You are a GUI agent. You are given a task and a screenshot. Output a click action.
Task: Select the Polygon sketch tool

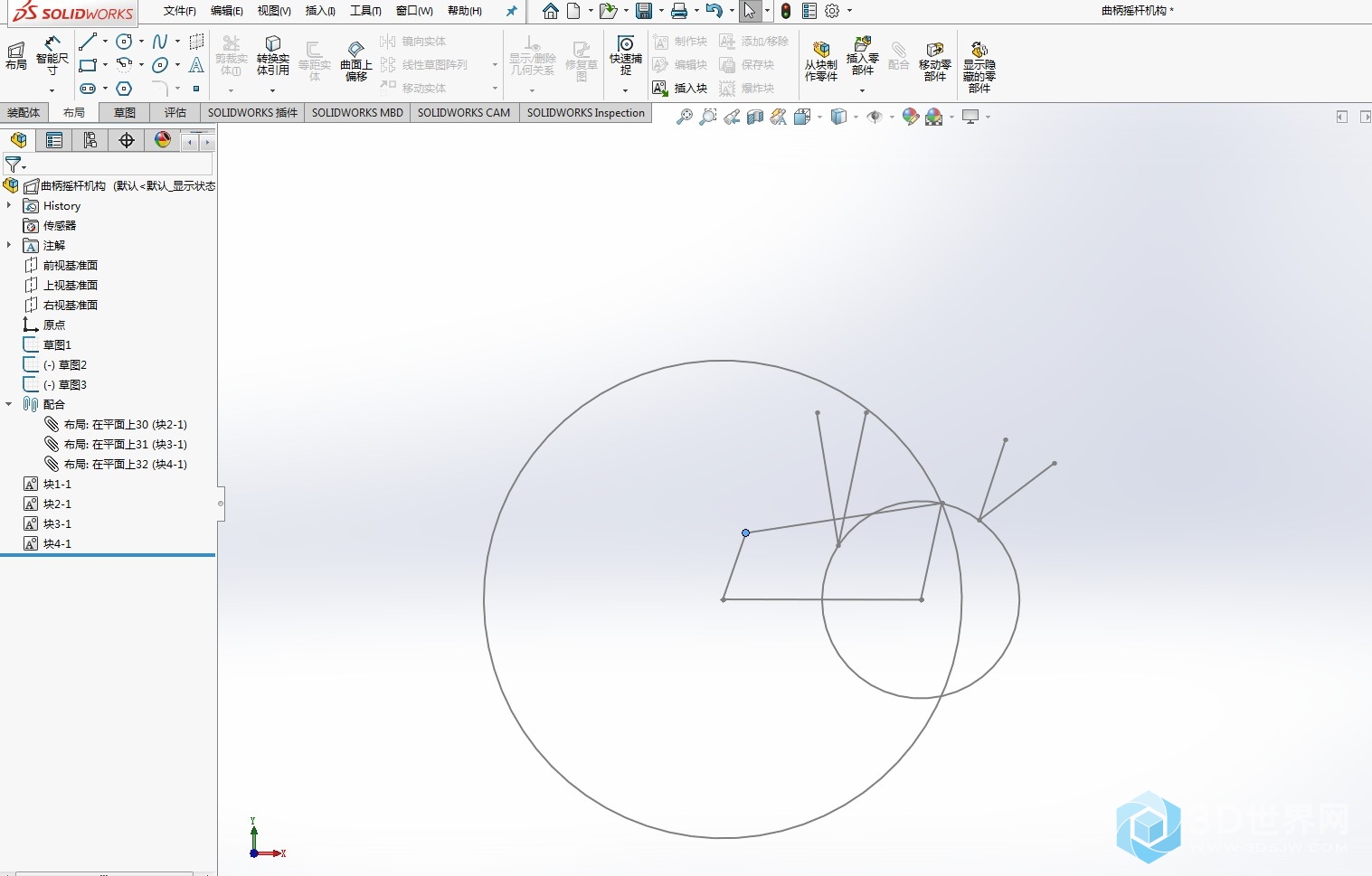pyautogui.click(x=125, y=89)
